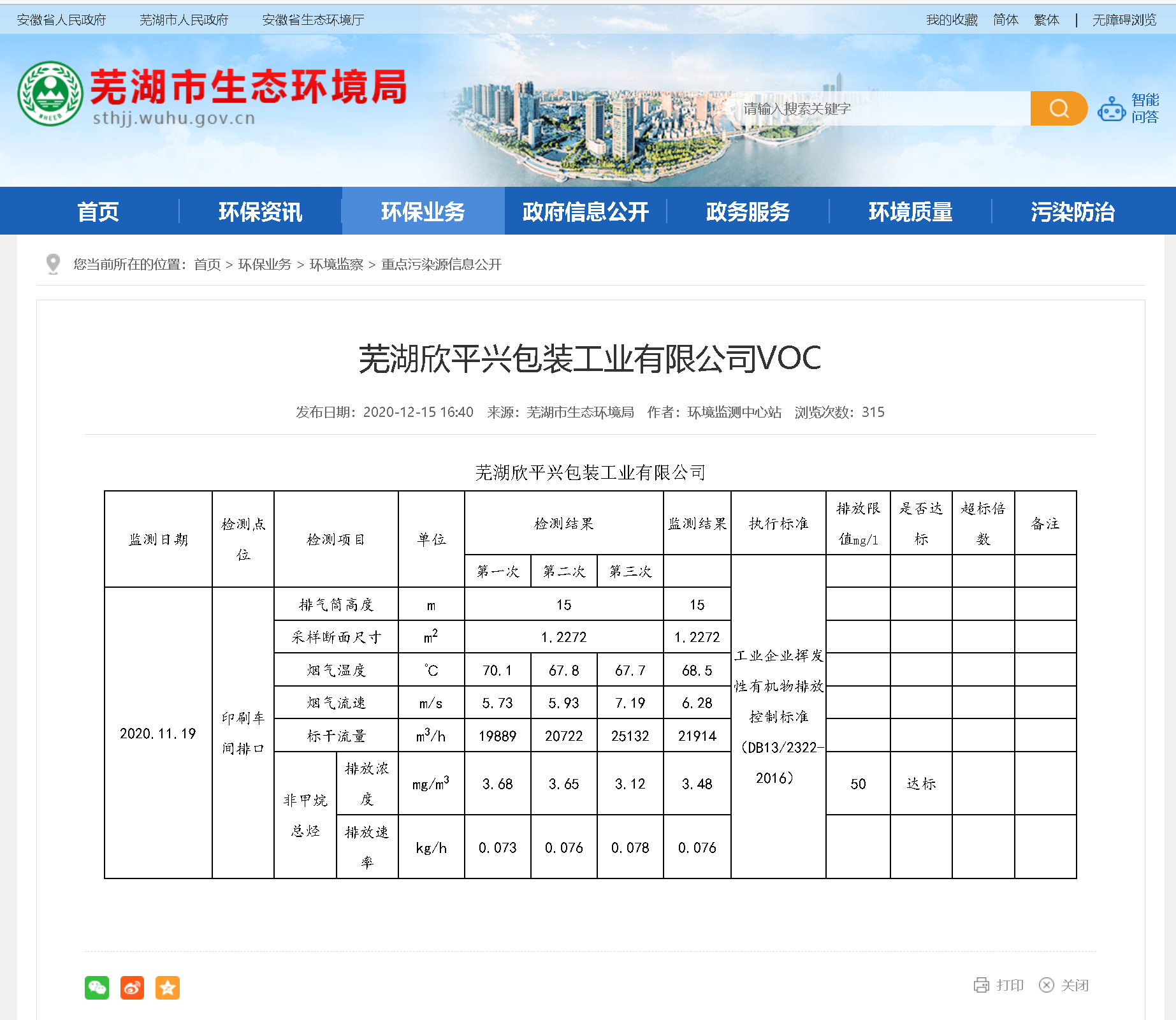Click the 检测结果 column header
The width and height of the screenshot is (1176, 1020).
563,523
